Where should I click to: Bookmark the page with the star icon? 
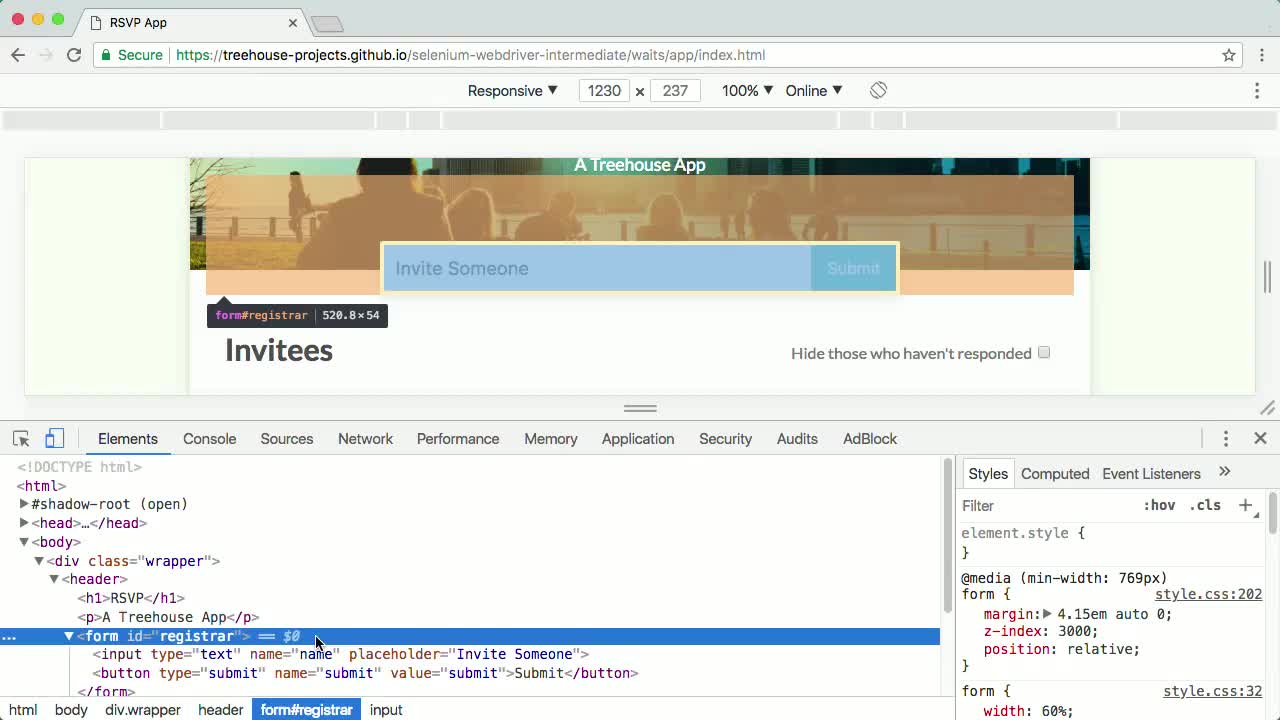pos(1229,55)
